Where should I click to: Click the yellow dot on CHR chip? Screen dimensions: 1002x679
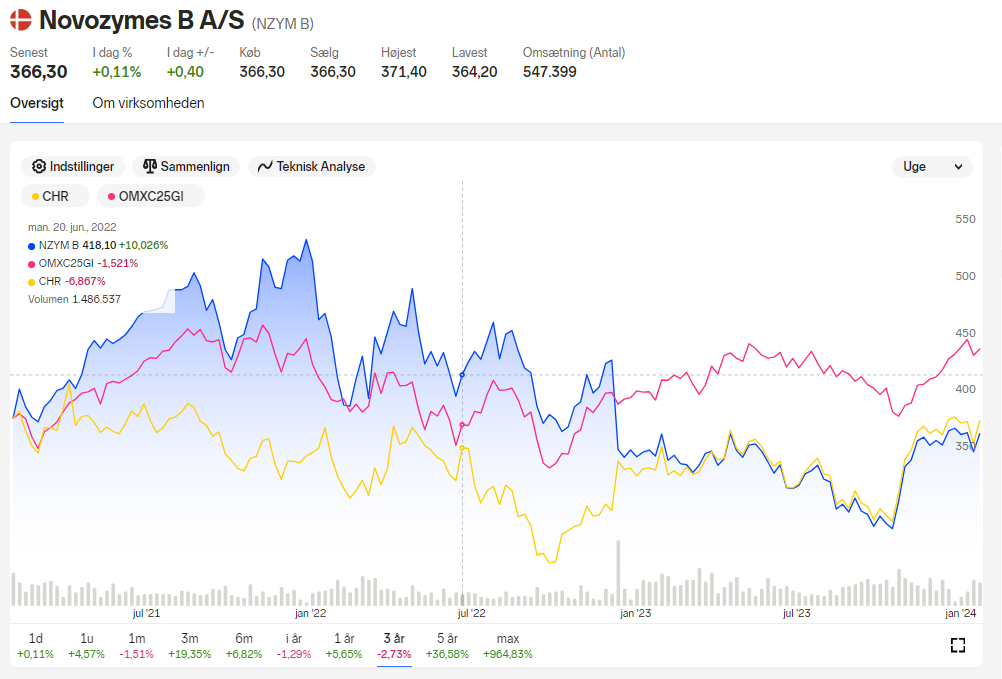point(35,197)
